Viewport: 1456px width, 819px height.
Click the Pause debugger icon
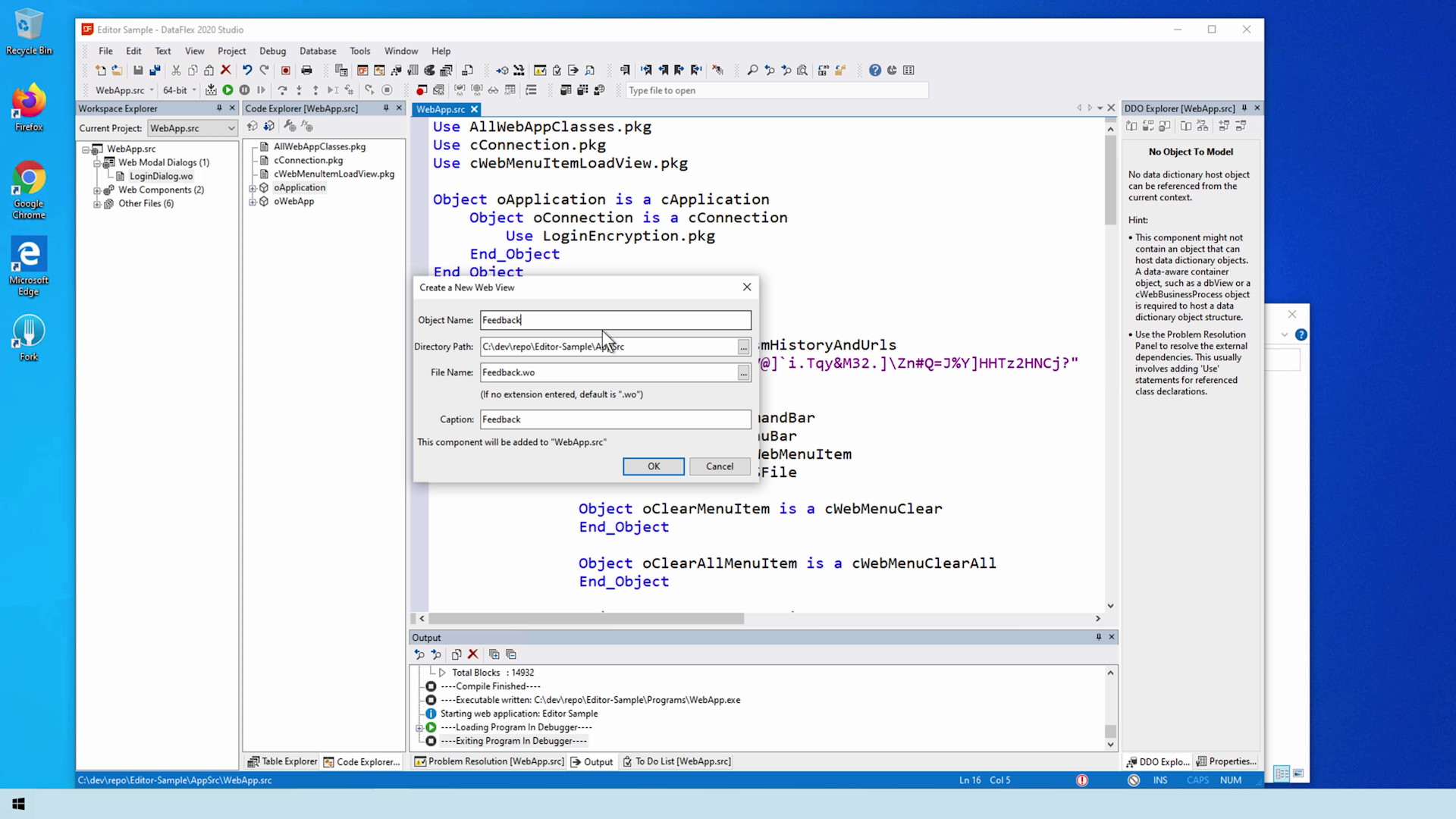(x=244, y=90)
